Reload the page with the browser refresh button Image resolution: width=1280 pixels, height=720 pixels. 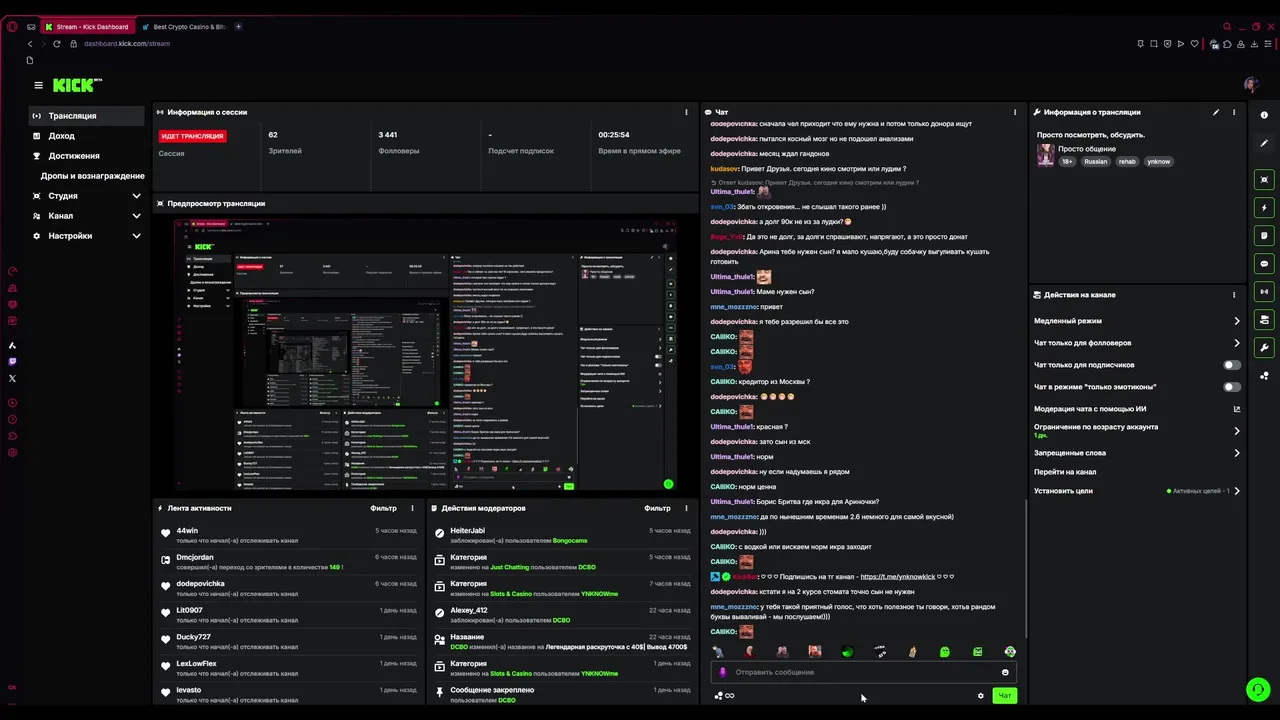coord(56,44)
